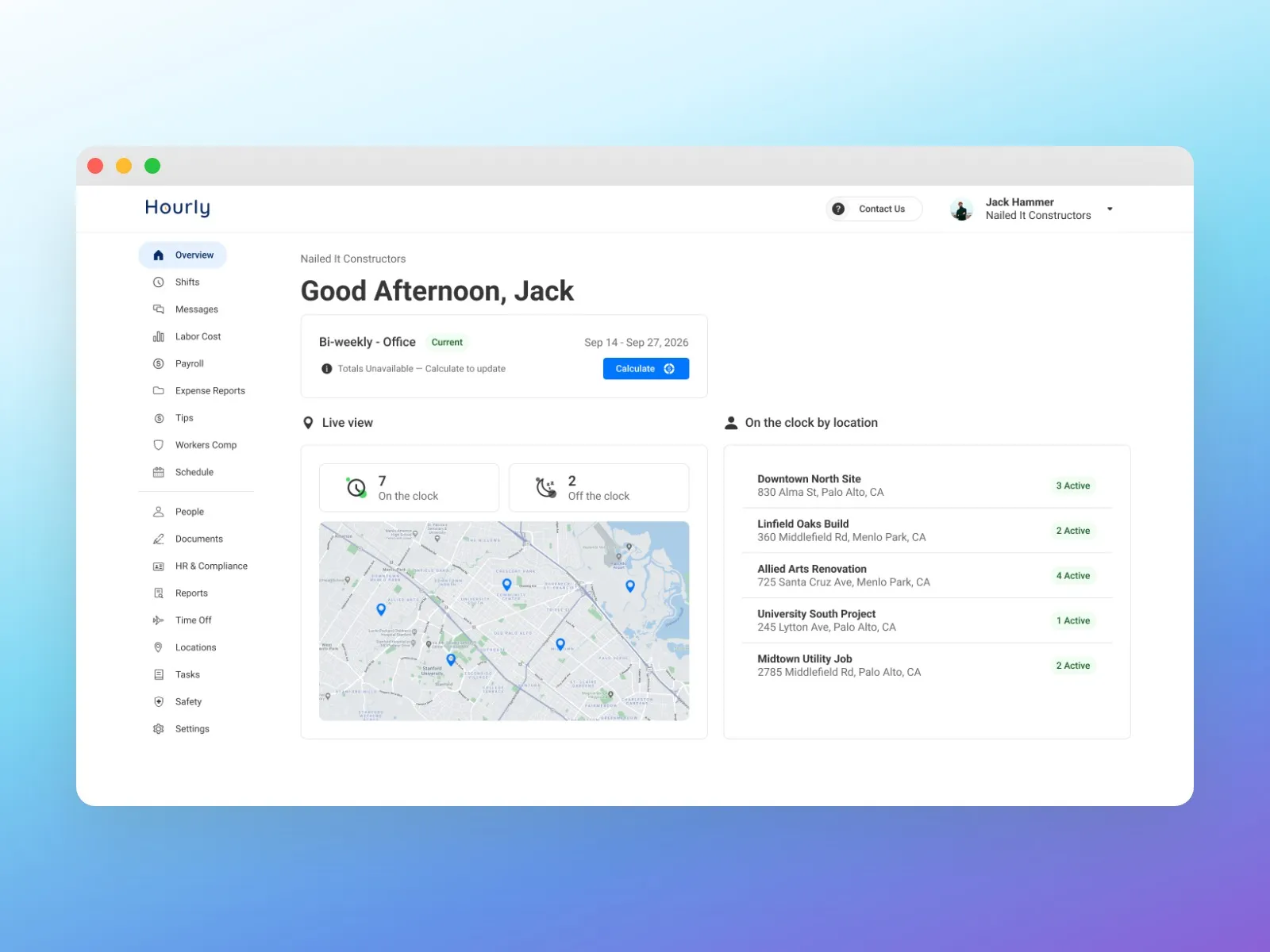Screen dimensions: 1270x952
Task: Select the Expense Reports folder icon
Action: point(158,390)
